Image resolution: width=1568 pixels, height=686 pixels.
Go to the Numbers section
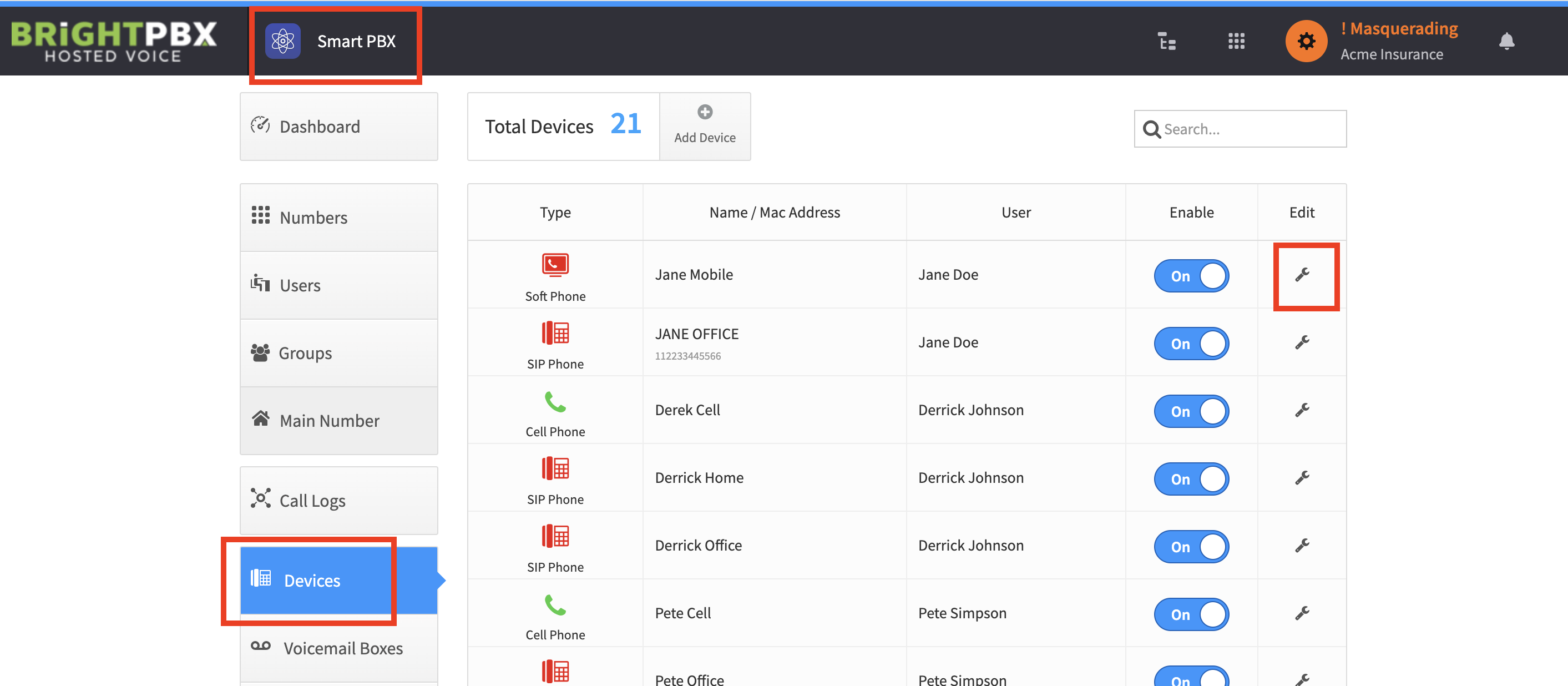pos(338,218)
